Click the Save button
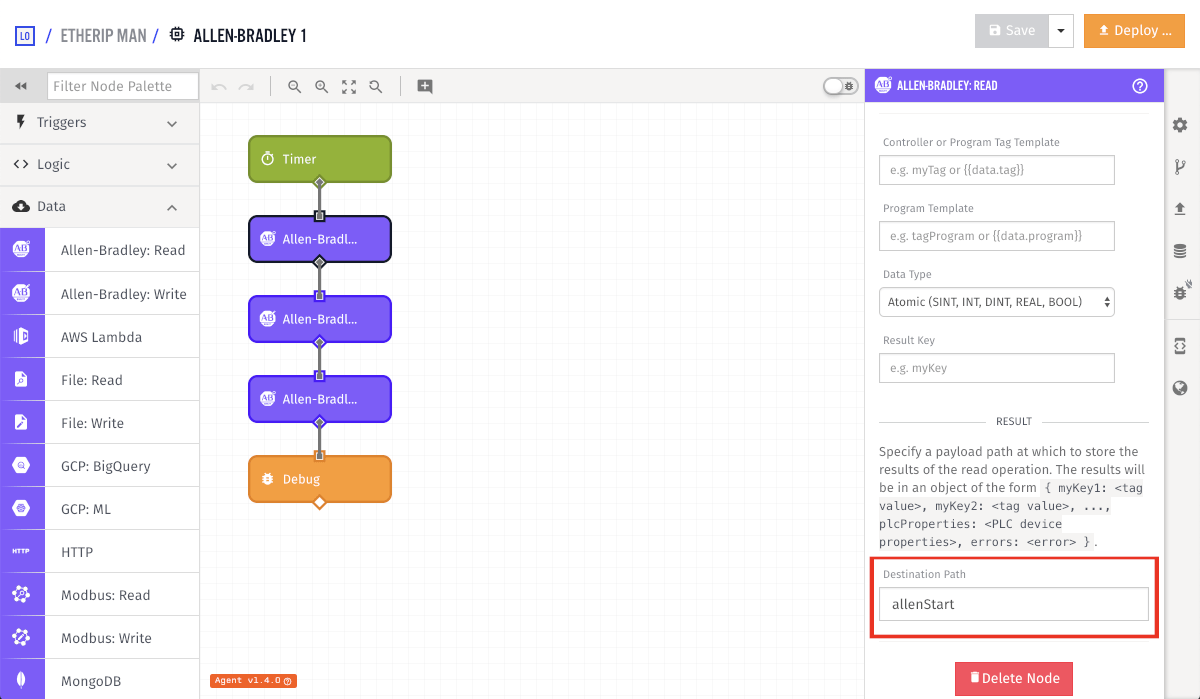Viewport: 1200px width, 699px height. click(1011, 31)
